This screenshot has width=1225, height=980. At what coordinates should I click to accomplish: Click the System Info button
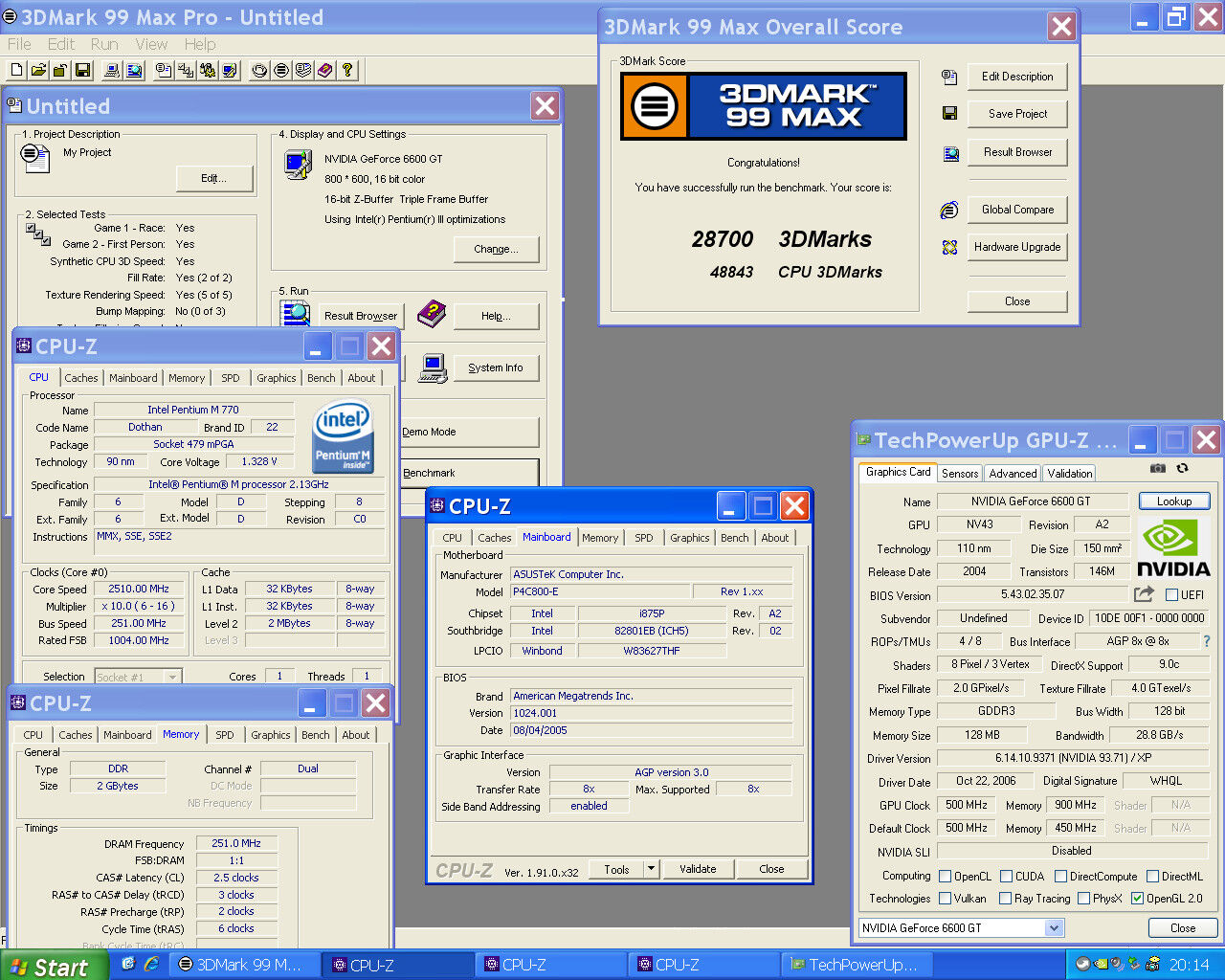(x=496, y=367)
